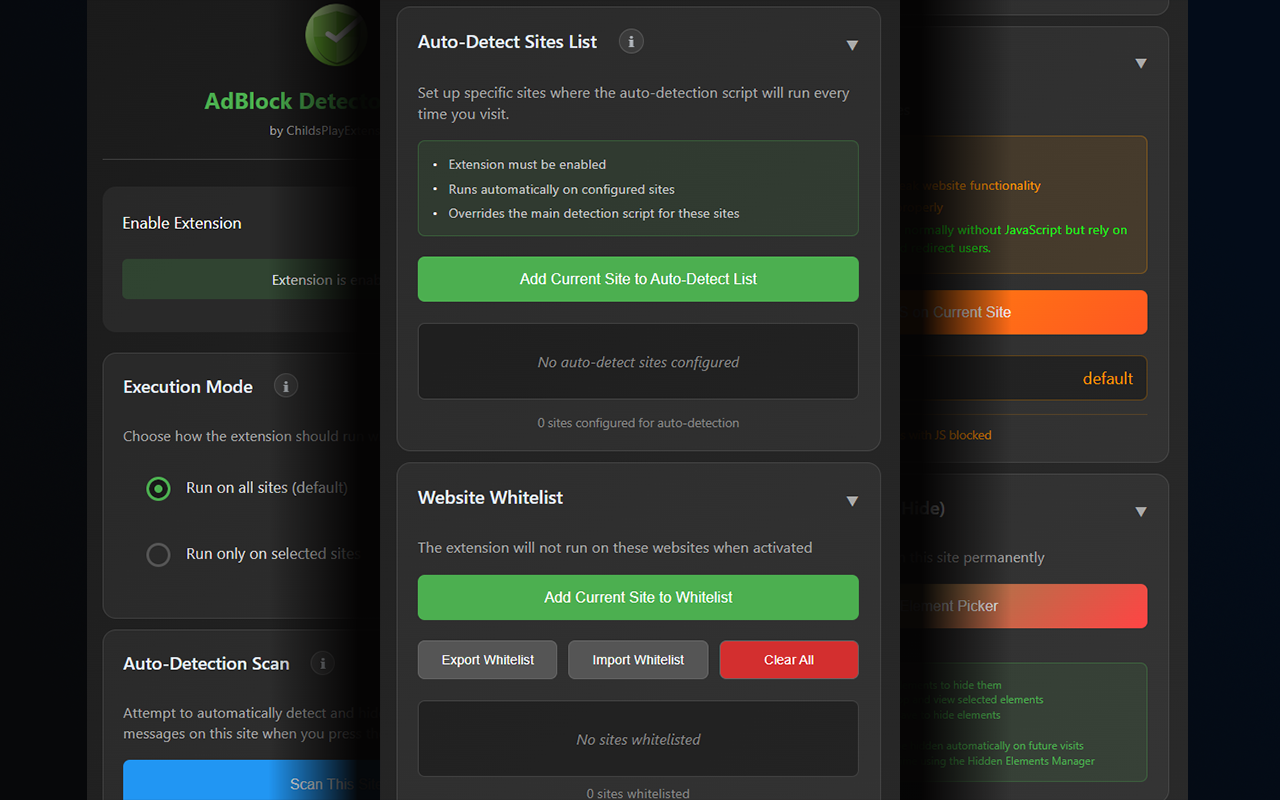This screenshot has width=1280, height=800.
Task: Click 'No auto-detect sites configured' placeholder
Action: (638, 362)
